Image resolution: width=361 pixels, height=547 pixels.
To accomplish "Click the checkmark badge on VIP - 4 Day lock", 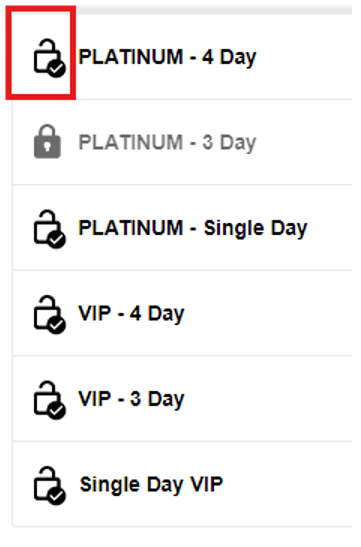I will (57, 325).
